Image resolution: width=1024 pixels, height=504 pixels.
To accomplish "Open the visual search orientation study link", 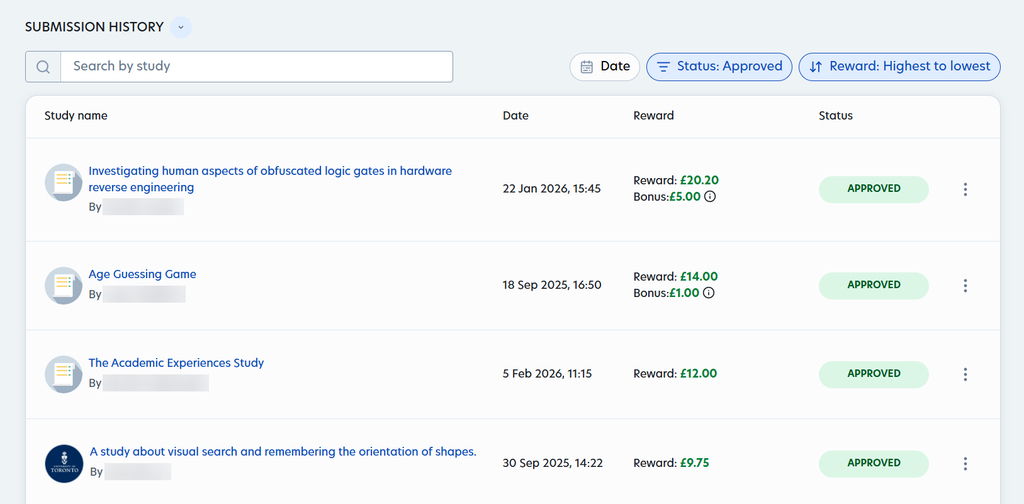I will [x=283, y=452].
